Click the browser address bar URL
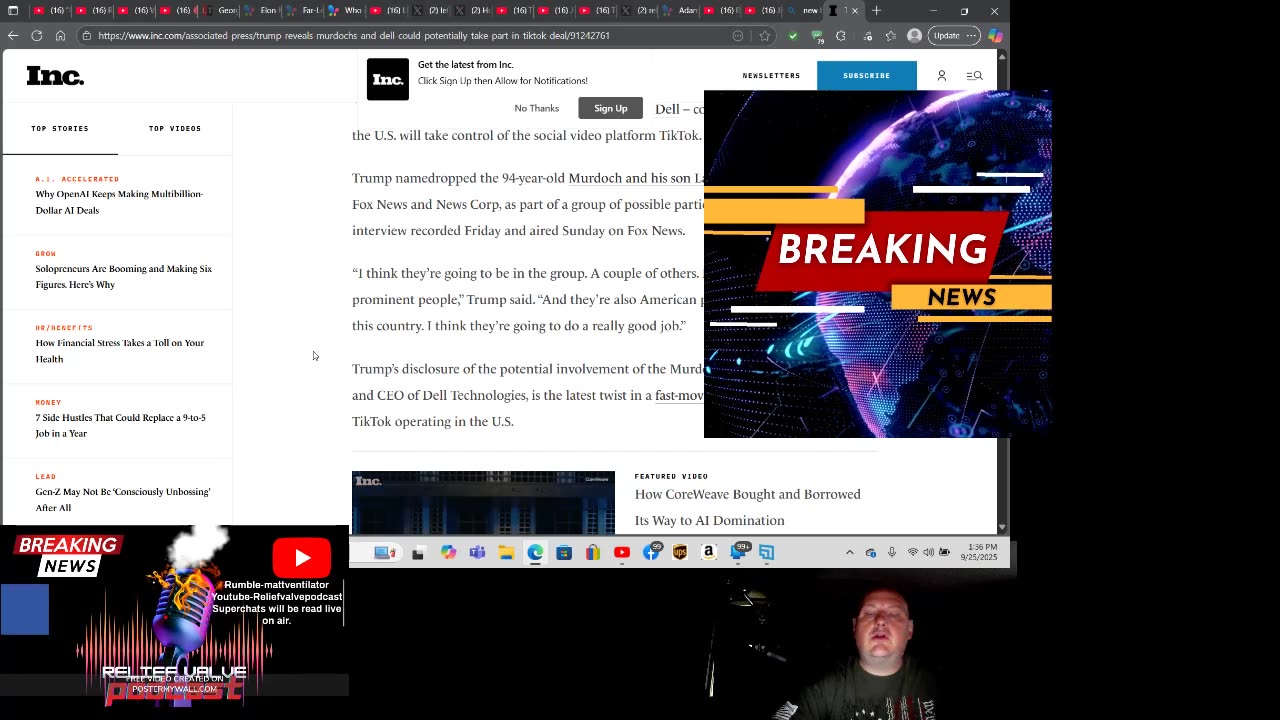 [x=354, y=35]
